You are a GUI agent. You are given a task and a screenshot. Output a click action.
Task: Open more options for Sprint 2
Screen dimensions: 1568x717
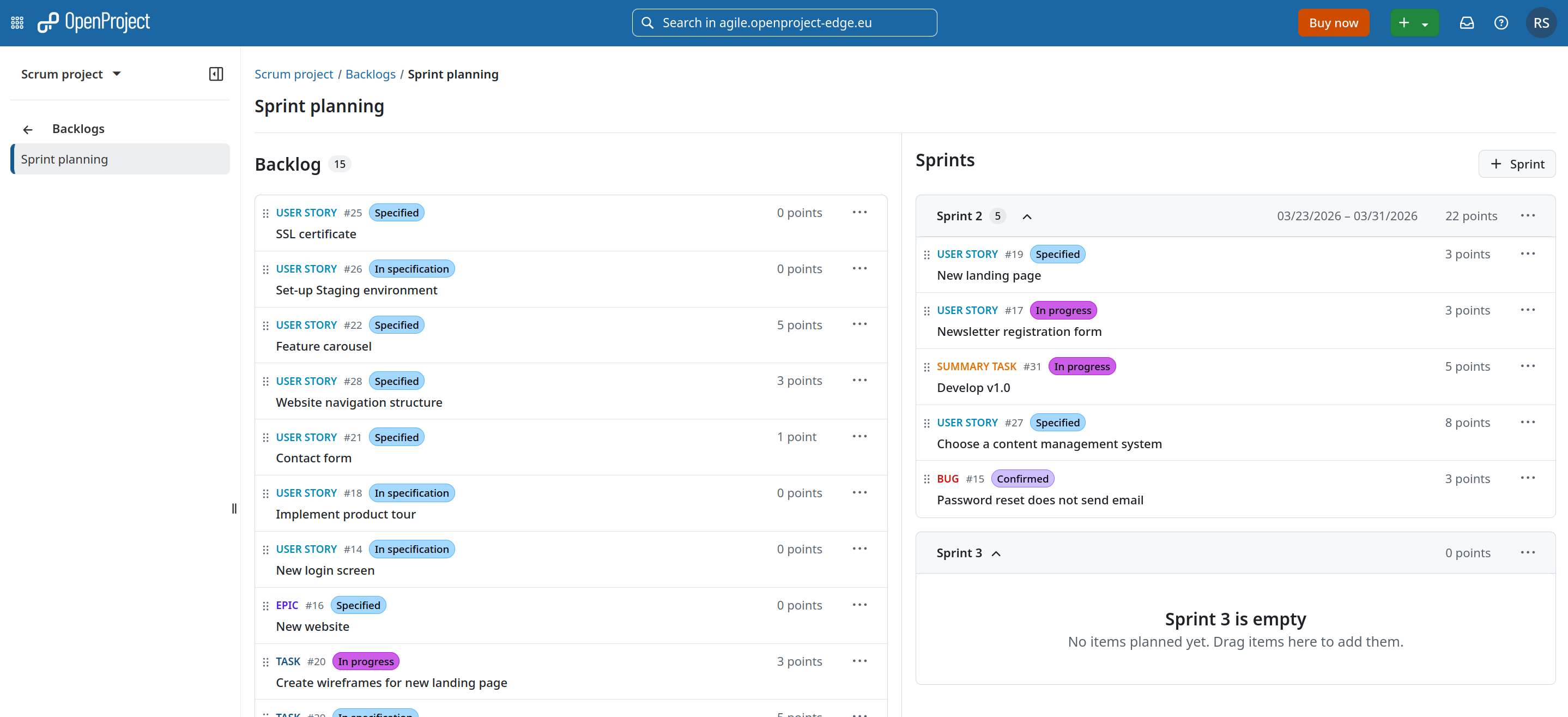(1528, 215)
